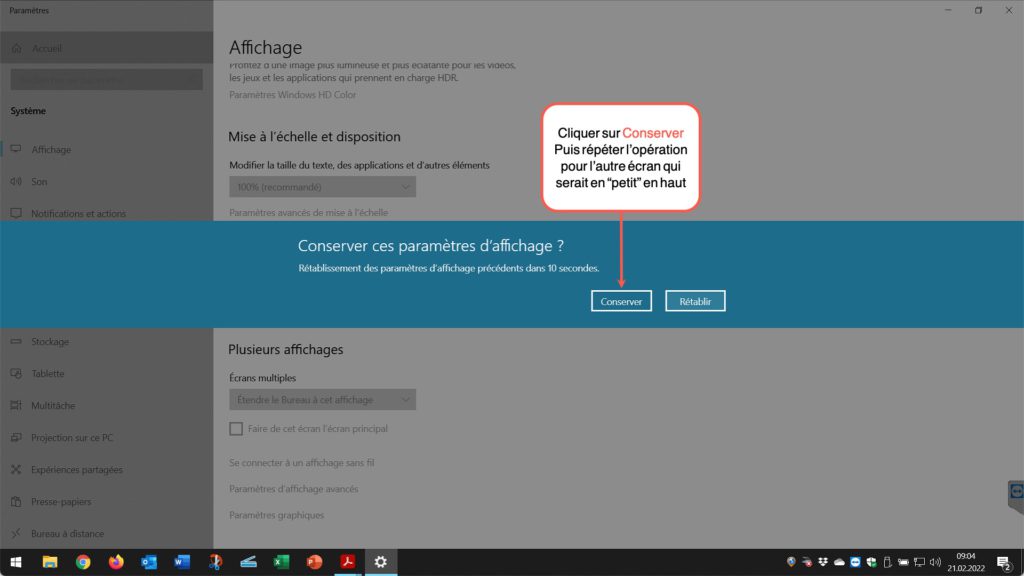The image size is (1024, 576).
Task: Open Google Chrome from the taskbar
Action: click(83, 562)
